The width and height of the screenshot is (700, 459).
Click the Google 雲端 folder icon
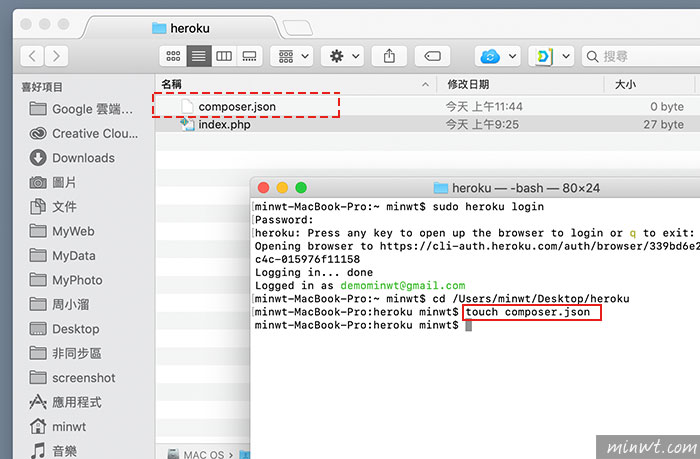(x=38, y=108)
